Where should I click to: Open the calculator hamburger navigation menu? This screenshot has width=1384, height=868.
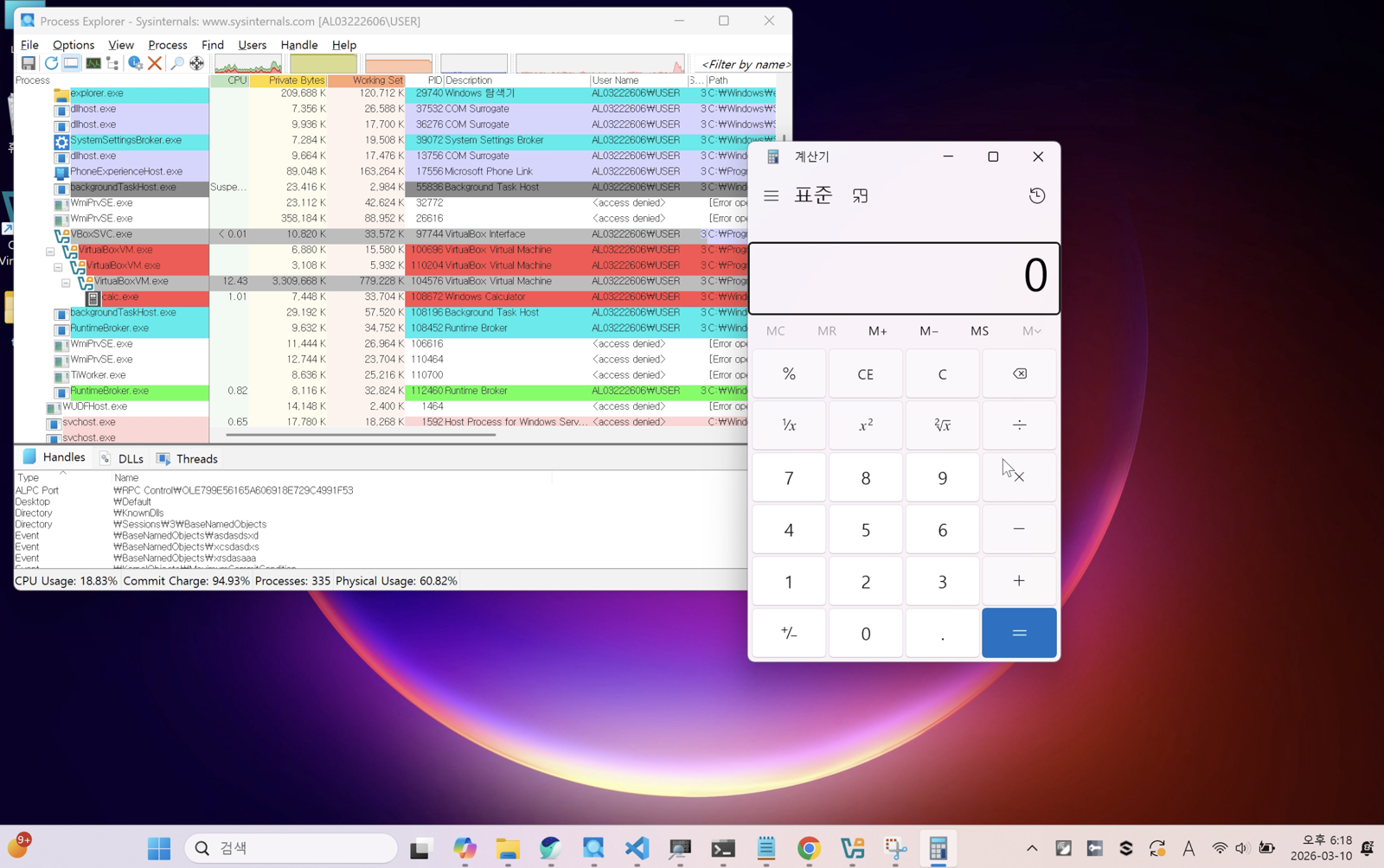(772, 196)
